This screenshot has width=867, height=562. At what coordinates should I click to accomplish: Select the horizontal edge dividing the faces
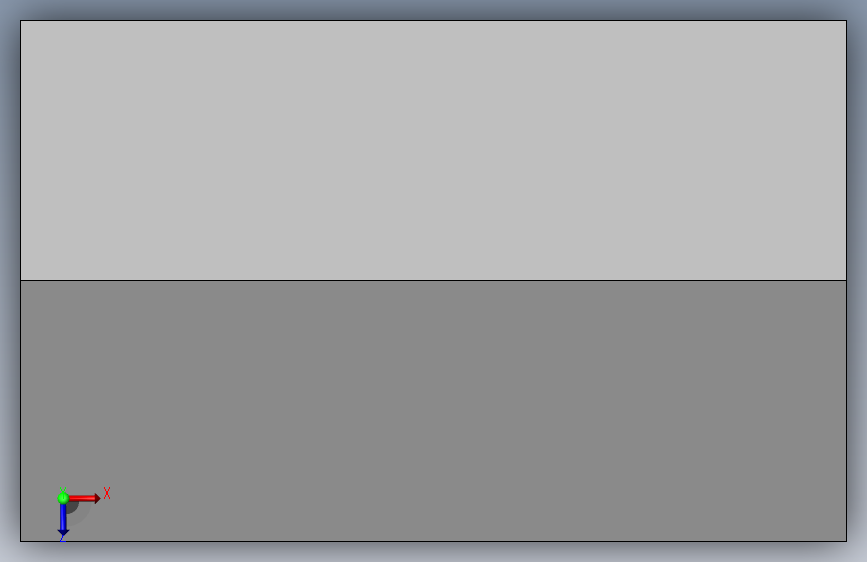pos(434,280)
